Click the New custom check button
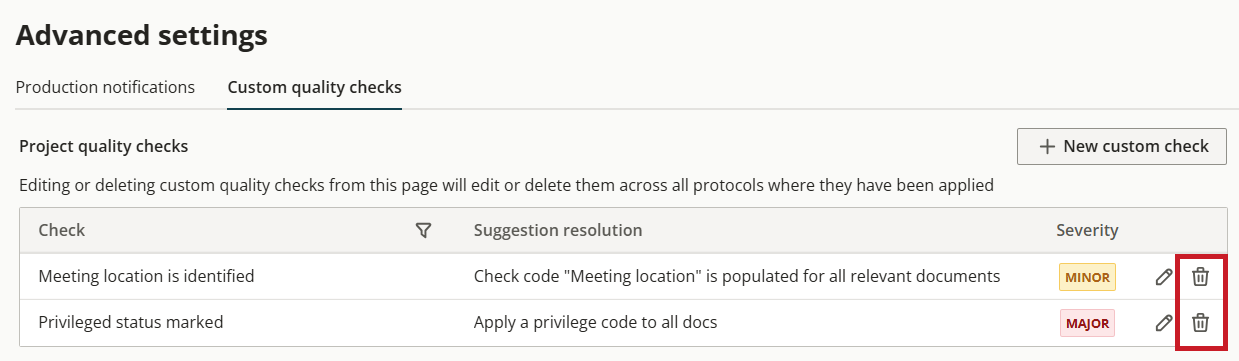Screen dimensions: 1239x361 [1122, 146]
